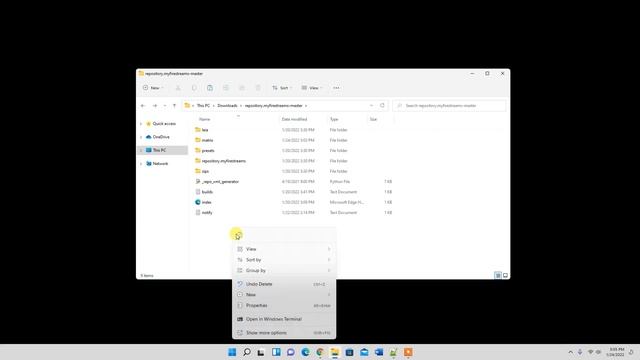Open the orange app icon on taskbar
Screen dimensions: 640x360
pyautogui.click(x=408, y=352)
